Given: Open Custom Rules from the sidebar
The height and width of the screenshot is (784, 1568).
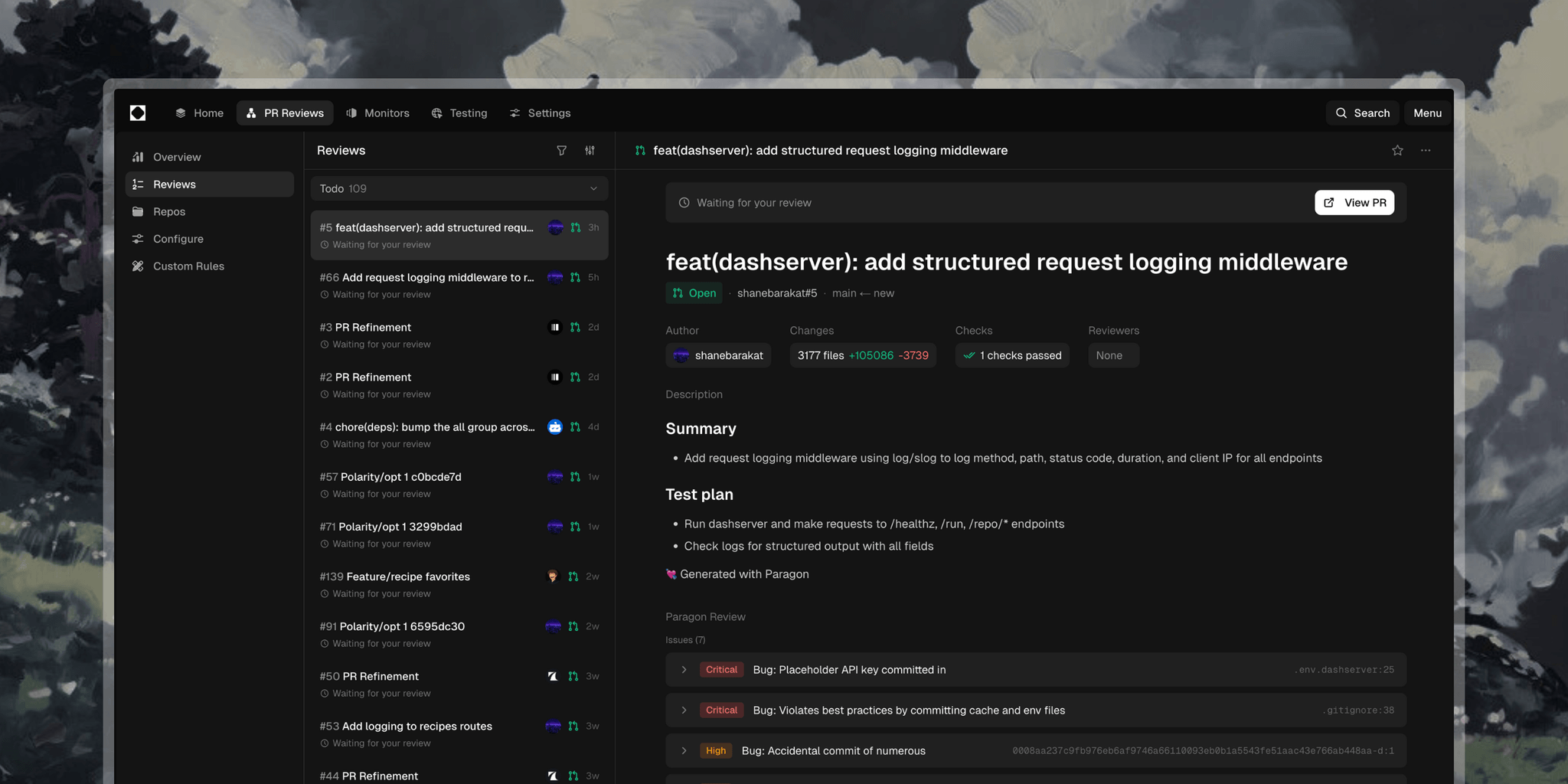Looking at the screenshot, I should (x=188, y=266).
